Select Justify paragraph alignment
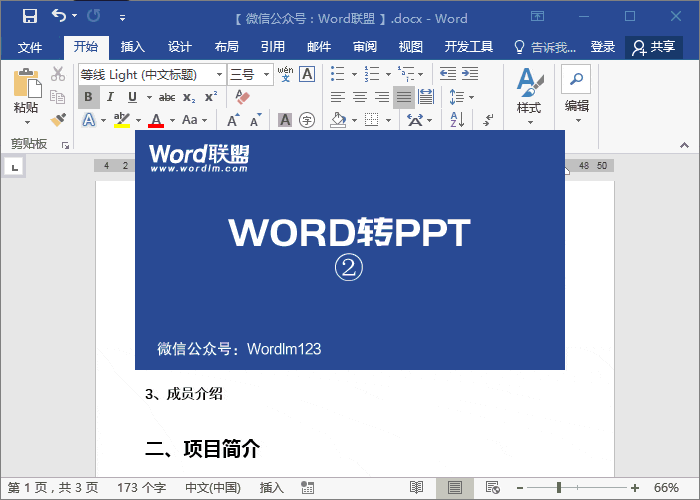The width and height of the screenshot is (700, 500). (404, 97)
